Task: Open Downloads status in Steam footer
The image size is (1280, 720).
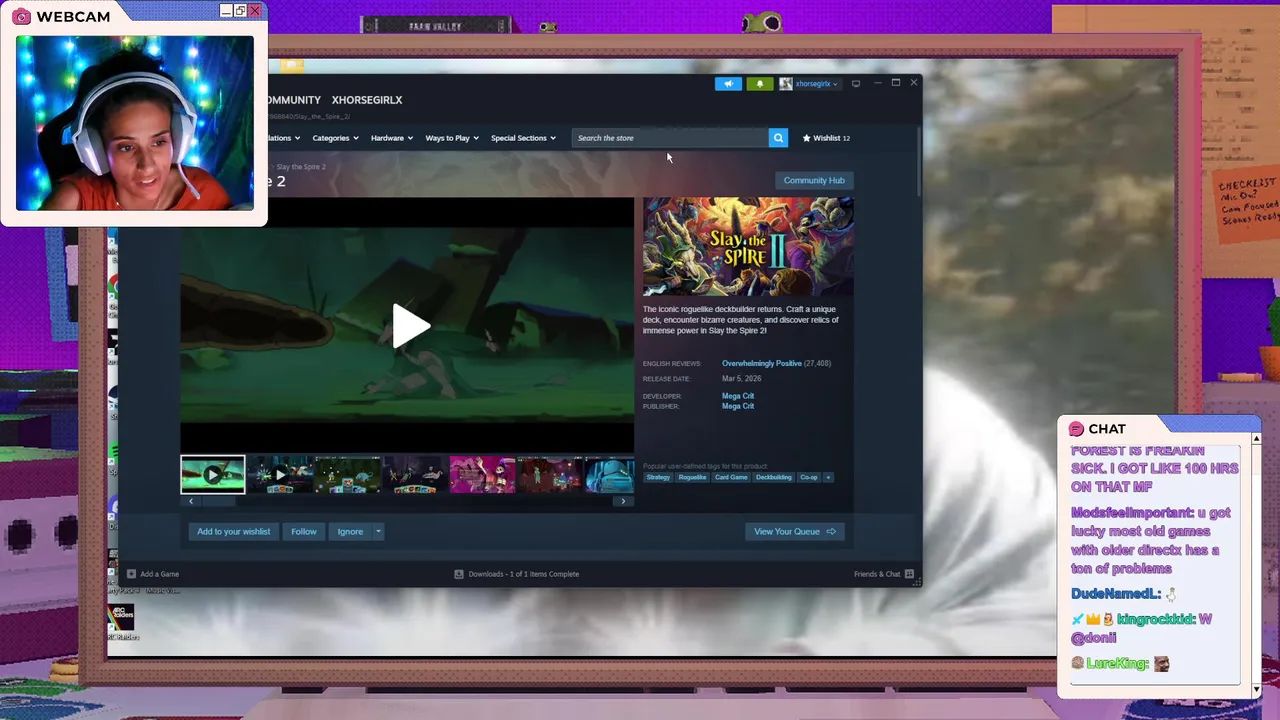Action: click(517, 574)
